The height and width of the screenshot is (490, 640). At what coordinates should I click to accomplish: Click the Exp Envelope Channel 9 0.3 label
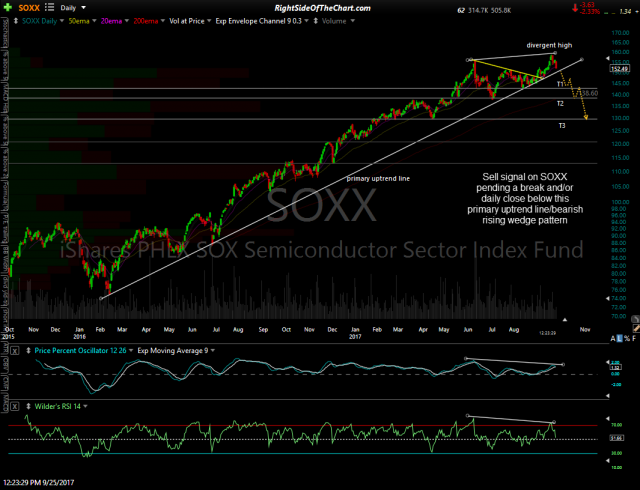(259, 21)
